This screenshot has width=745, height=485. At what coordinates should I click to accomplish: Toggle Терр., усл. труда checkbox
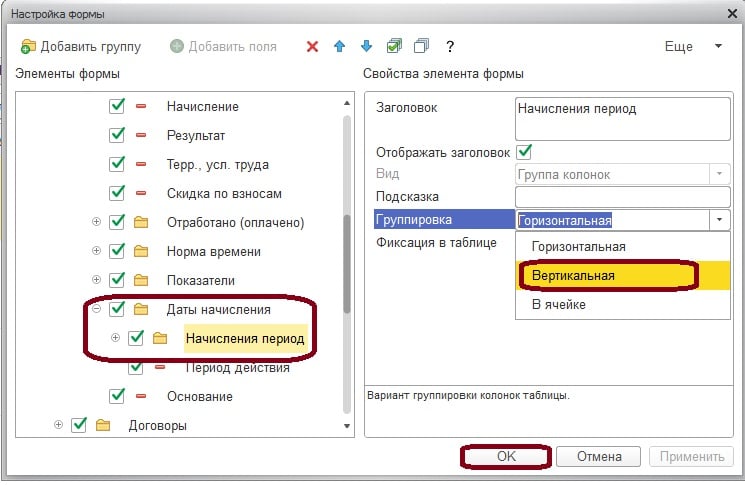click(117, 163)
